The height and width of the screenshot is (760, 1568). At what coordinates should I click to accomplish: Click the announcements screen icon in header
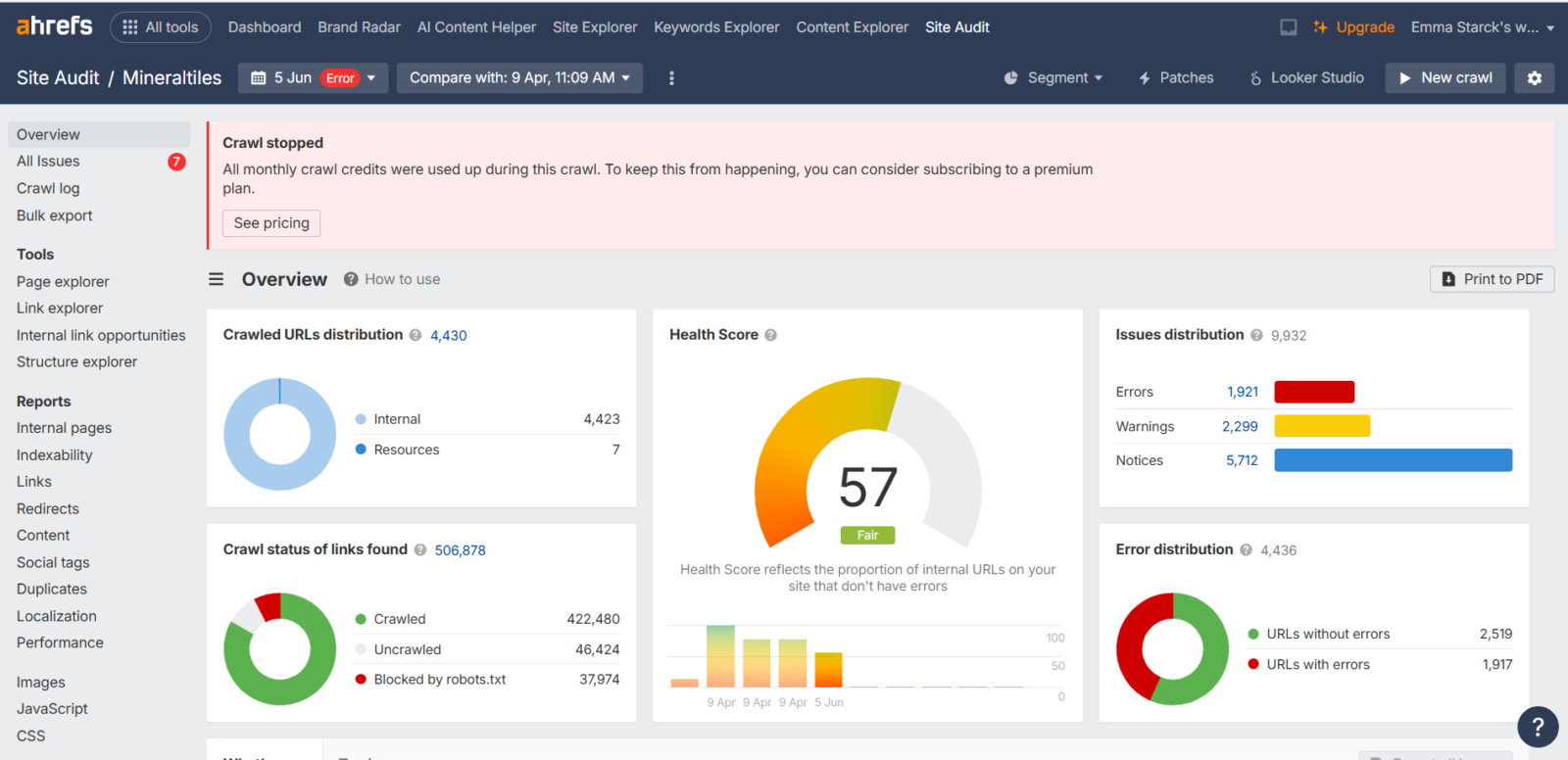[x=1289, y=27]
